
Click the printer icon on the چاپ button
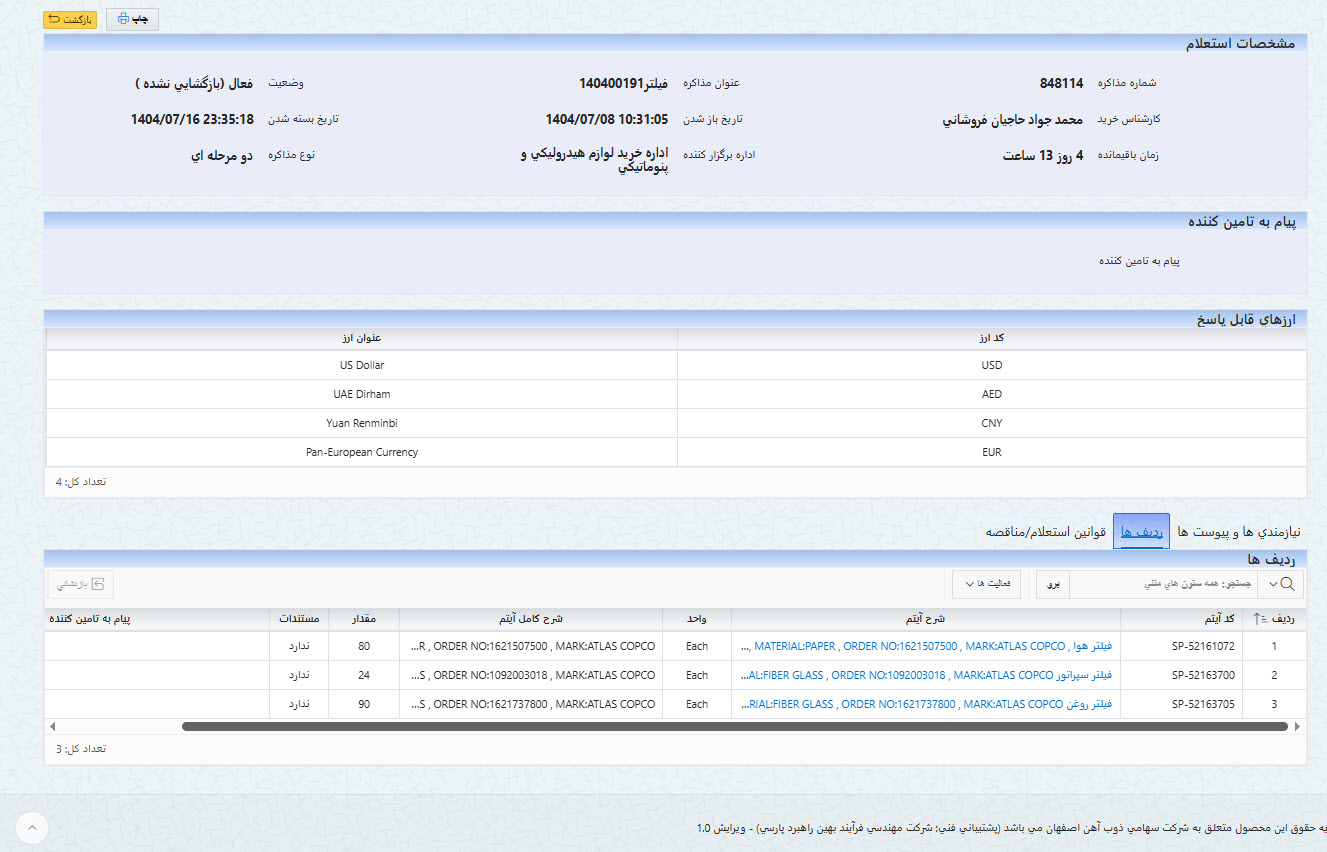pyautogui.click(x=122, y=16)
